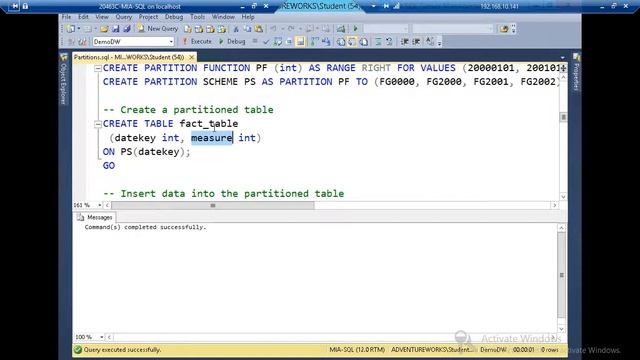The width and height of the screenshot is (640, 360).
Task: Click the Analysis Services MDX Query icon
Action: click(x=199, y=29)
